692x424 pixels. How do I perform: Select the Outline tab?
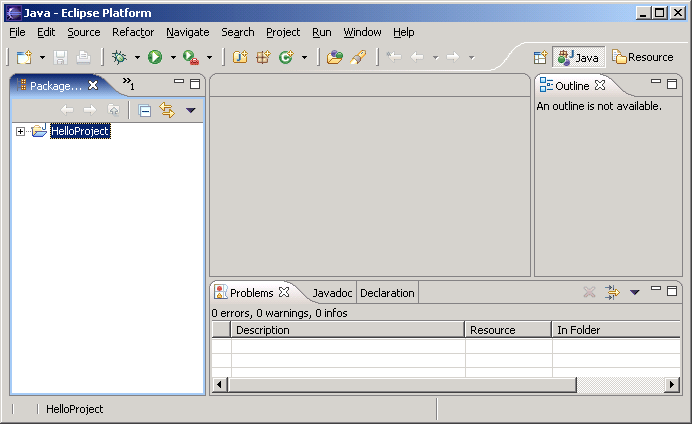click(572, 86)
